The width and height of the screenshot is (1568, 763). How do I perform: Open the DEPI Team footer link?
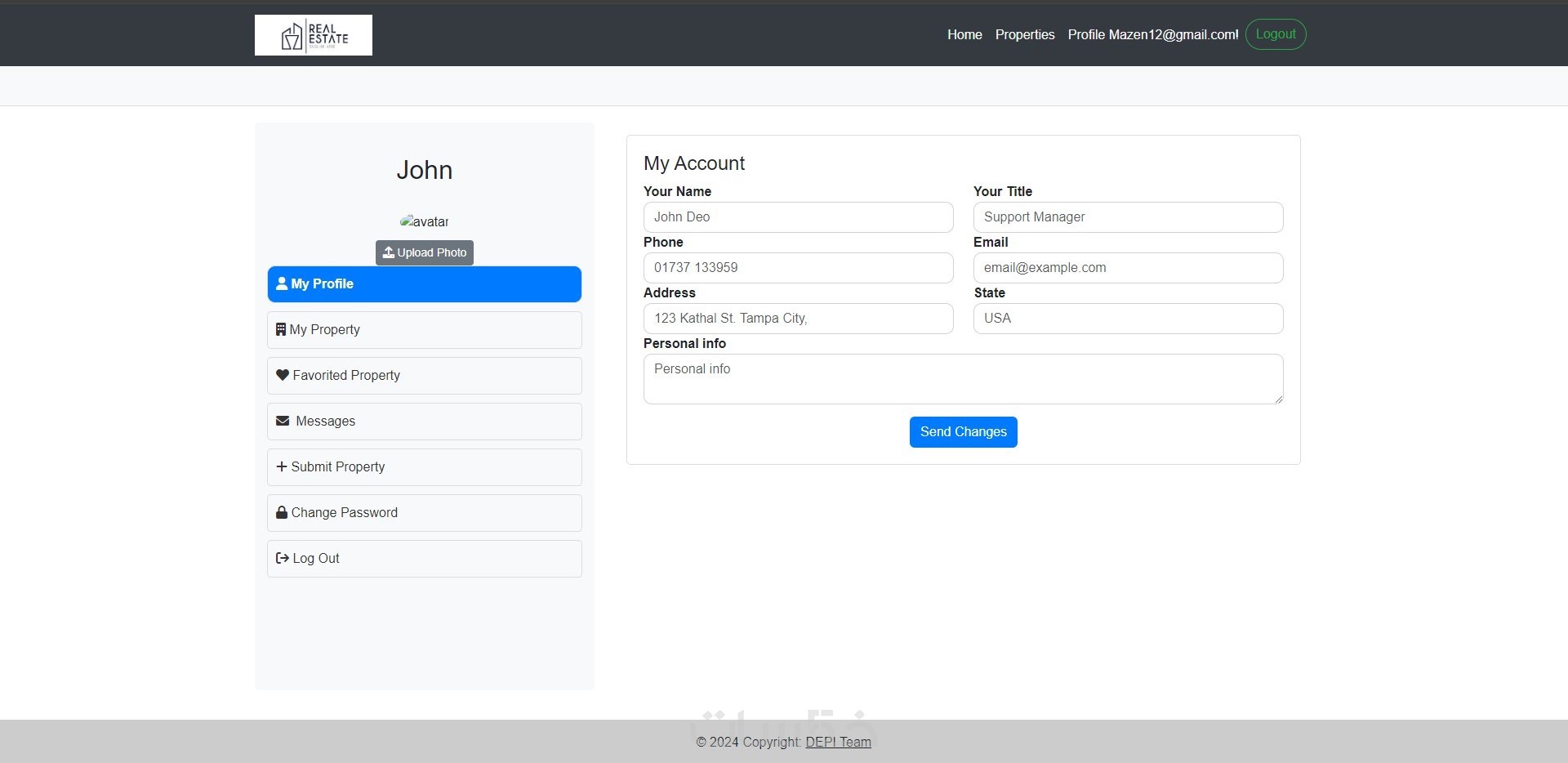click(839, 742)
